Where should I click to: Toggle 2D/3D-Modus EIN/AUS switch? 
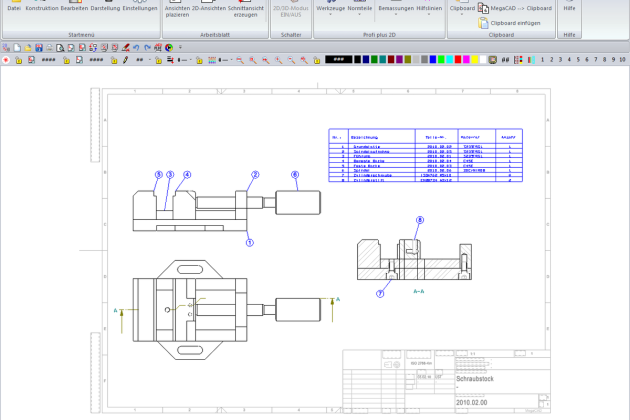[291, 11]
